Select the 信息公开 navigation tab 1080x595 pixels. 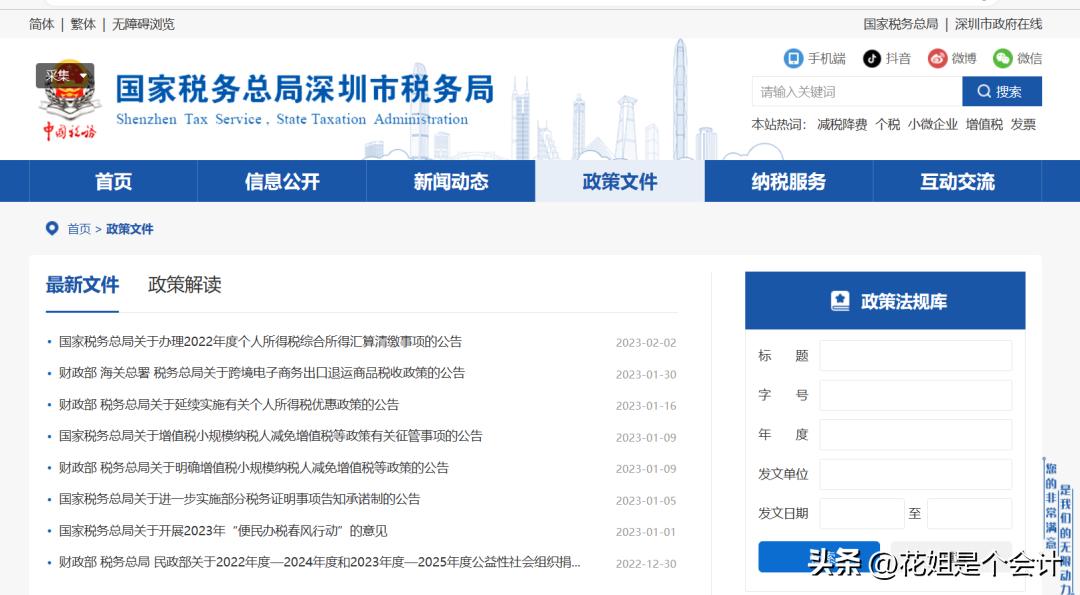tap(281, 181)
